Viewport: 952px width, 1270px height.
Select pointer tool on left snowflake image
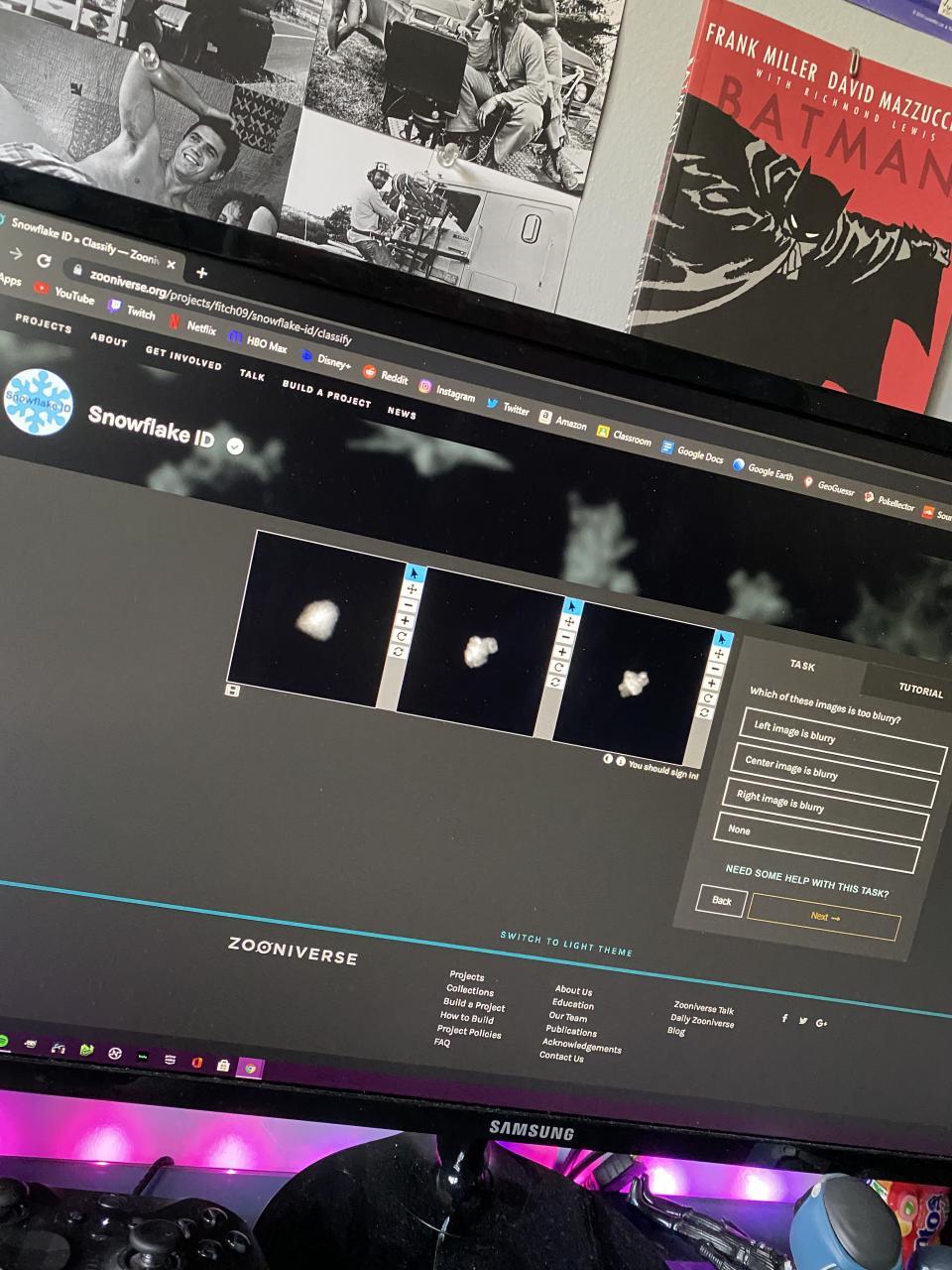pyautogui.click(x=415, y=573)
